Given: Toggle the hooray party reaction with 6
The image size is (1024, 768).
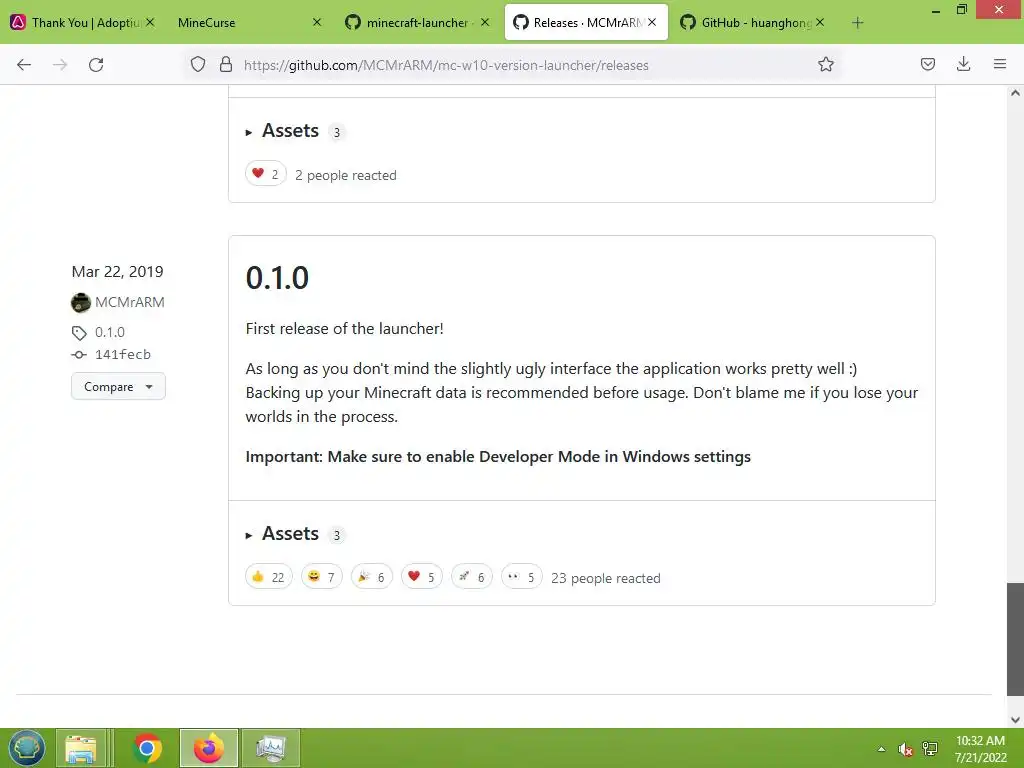Looking at the screenshot, I should click(x=372, y=577).
